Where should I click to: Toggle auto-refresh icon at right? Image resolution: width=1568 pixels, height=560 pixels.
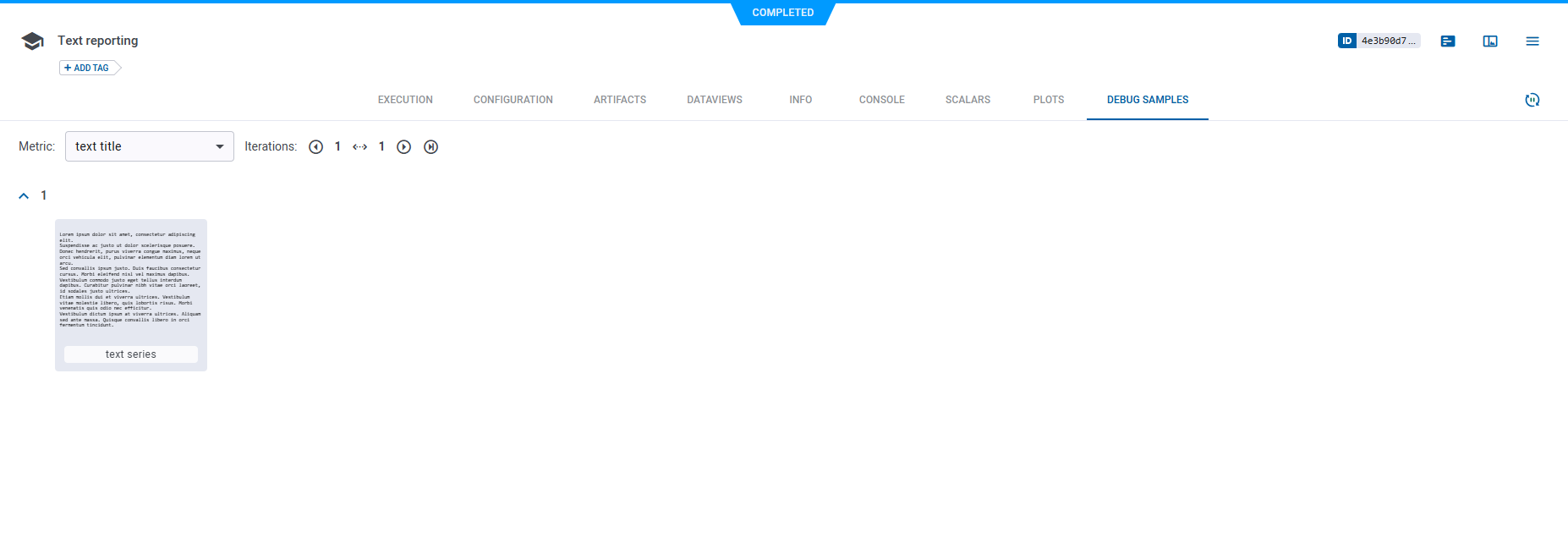[x=1532, y=100]
